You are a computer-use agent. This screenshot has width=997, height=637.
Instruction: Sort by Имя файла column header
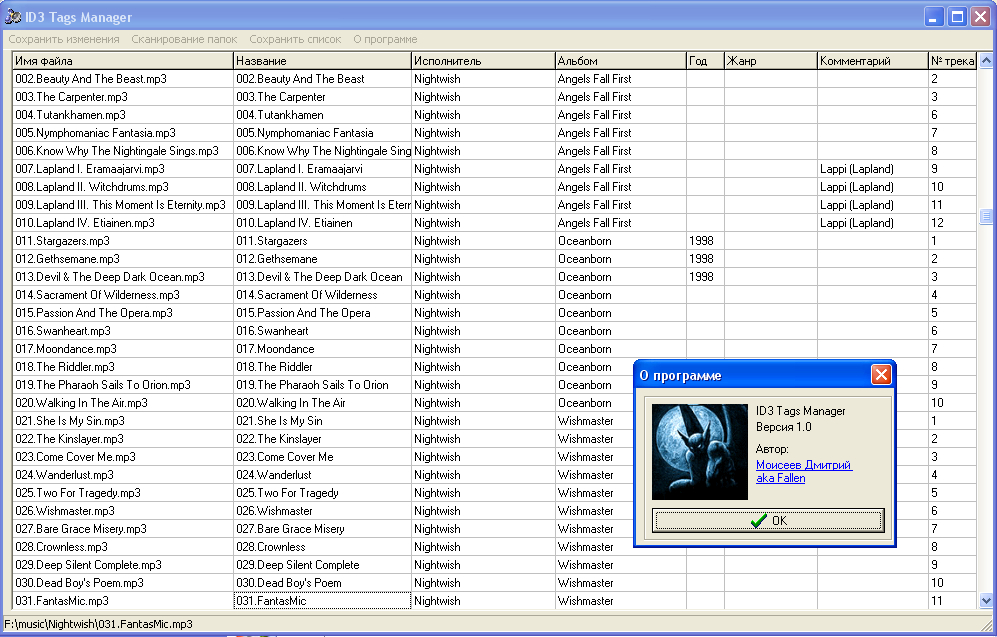[123, 61]
